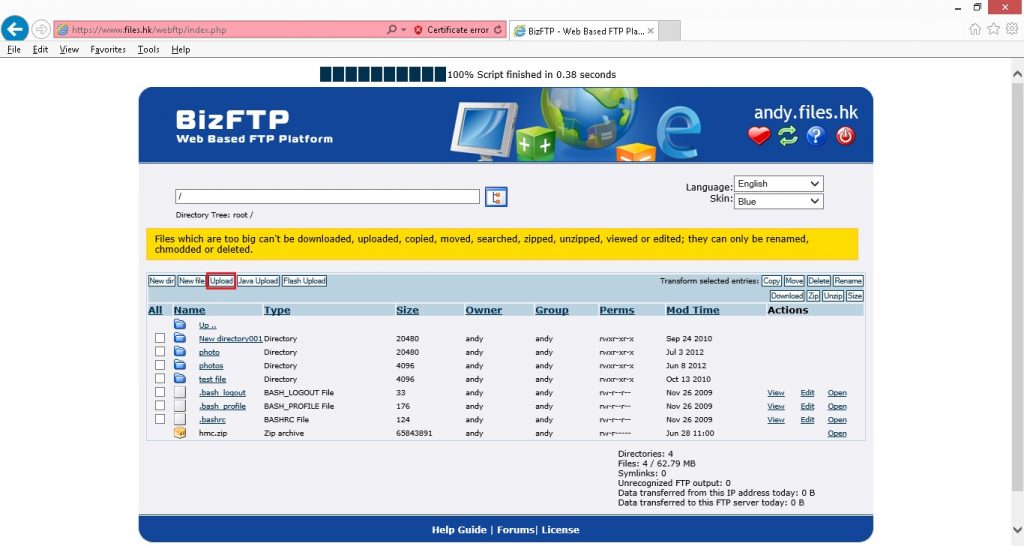The height and width of the screenshot is (546, 1024).
Task: Click the Up.. folder icon
Action: tap(180, 324)
